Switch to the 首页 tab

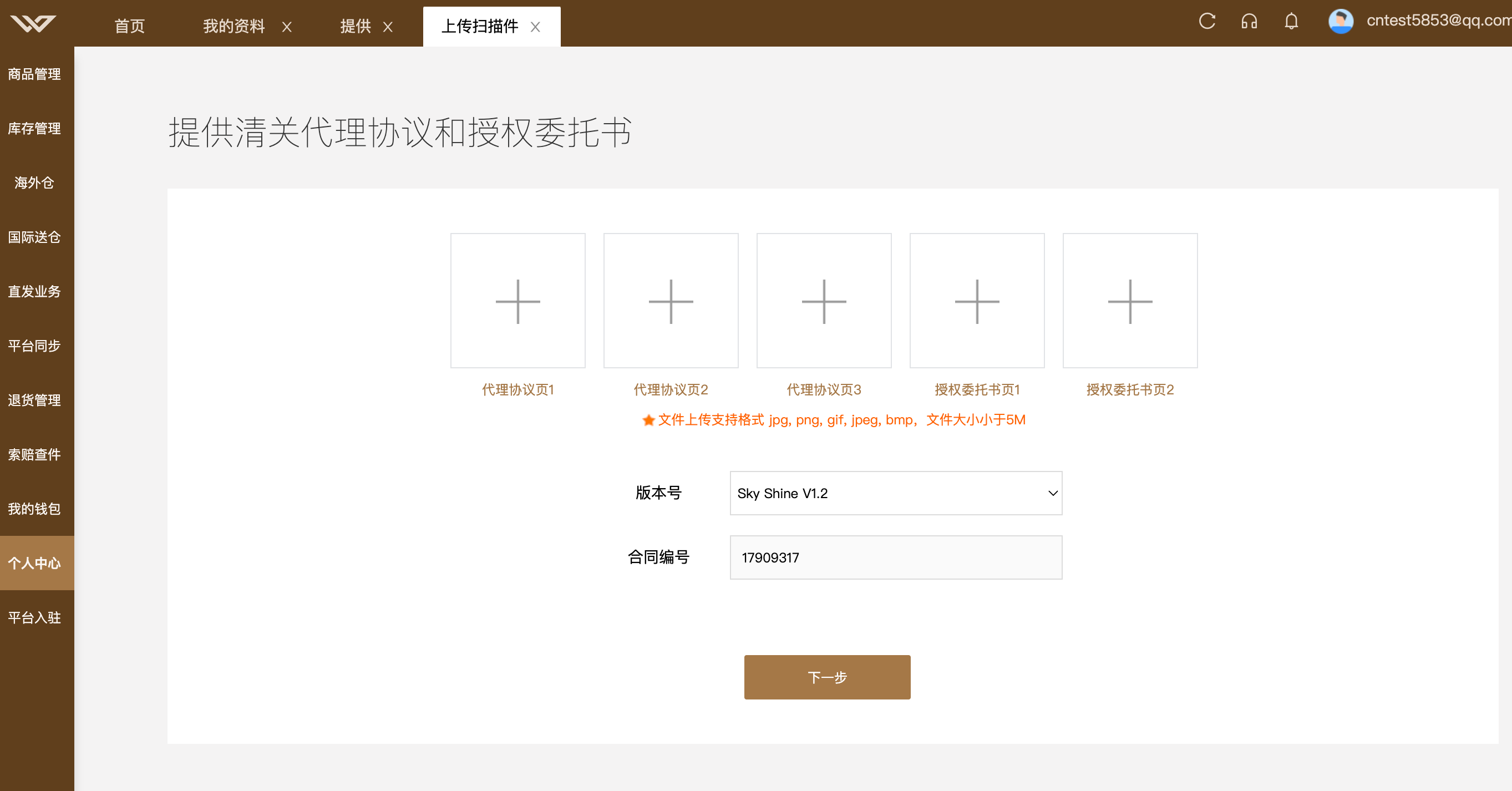click(129, 27)
